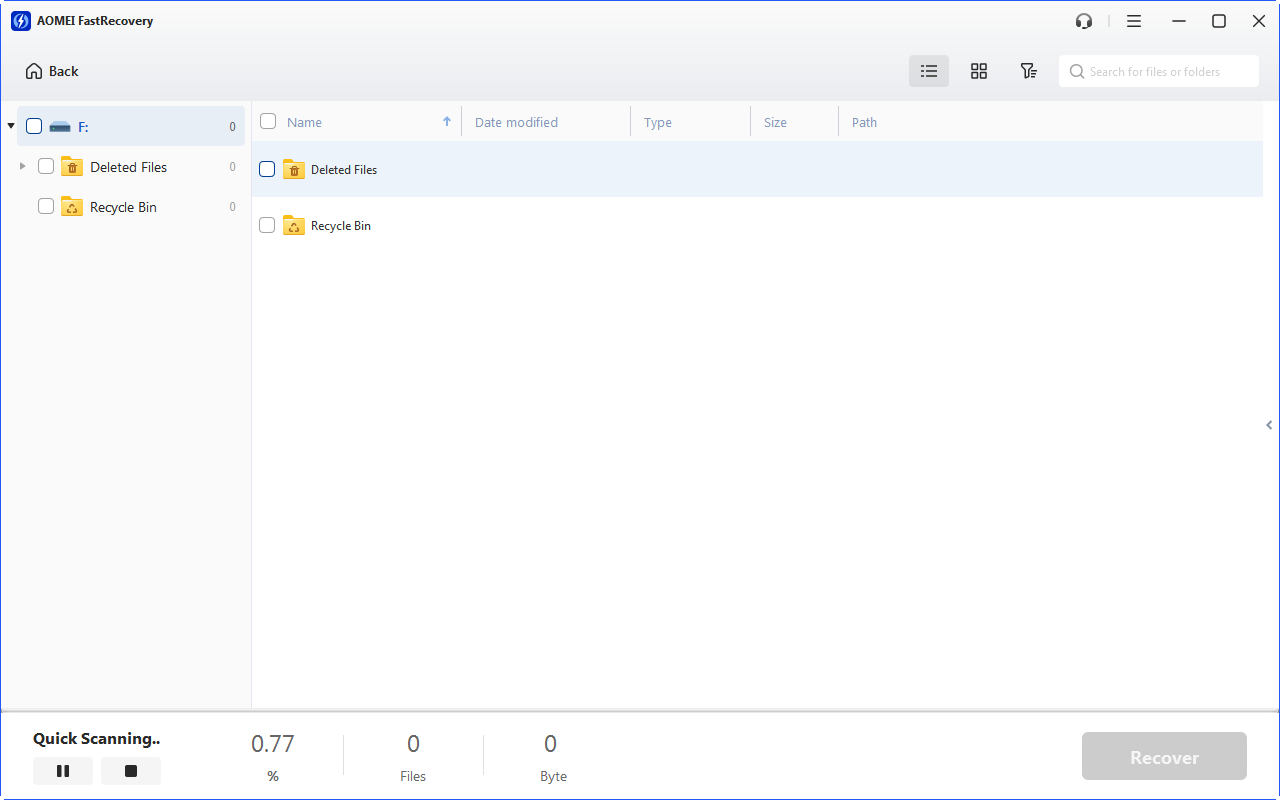Click the magnifier icon in search box
This screenshot has width=1280, height=800.
1077,72
